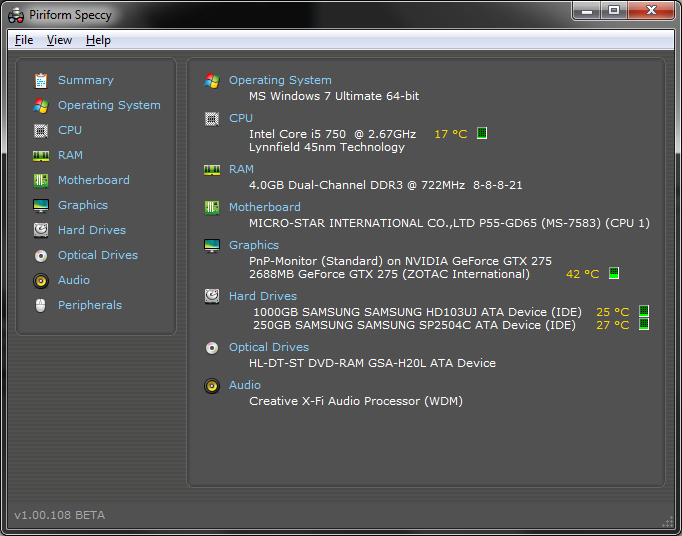Image resolution: width=682 pixels, height=536 pixels.
Task: Click the green CPU temperature indicator icon
Action: point(481,133)
